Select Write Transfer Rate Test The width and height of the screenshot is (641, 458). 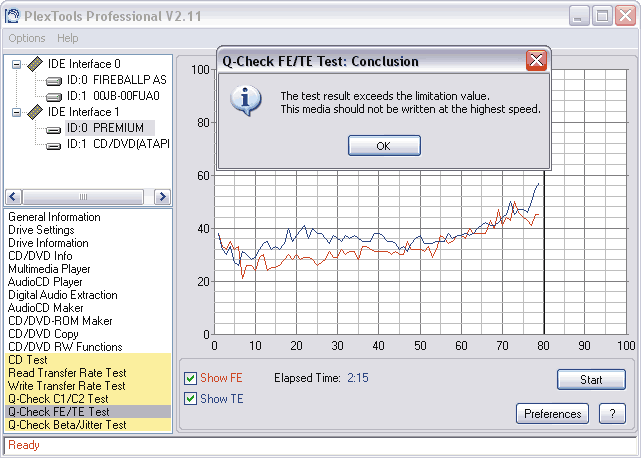coord(87,386)
